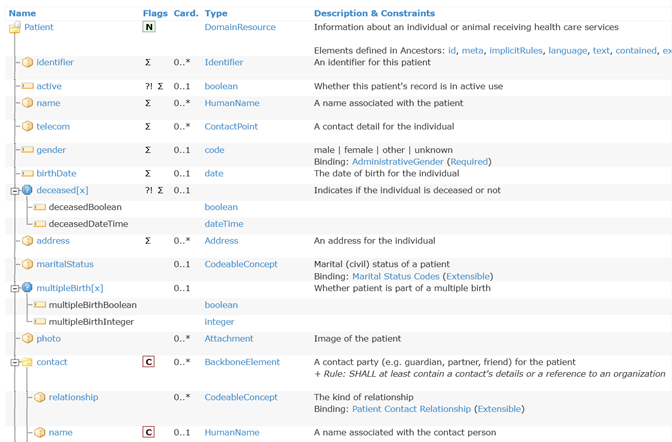Click the Patient resource icon at tree root
The width and height of the screenshot is (672, 442).
pyautogui.click(x=14, y=28)
